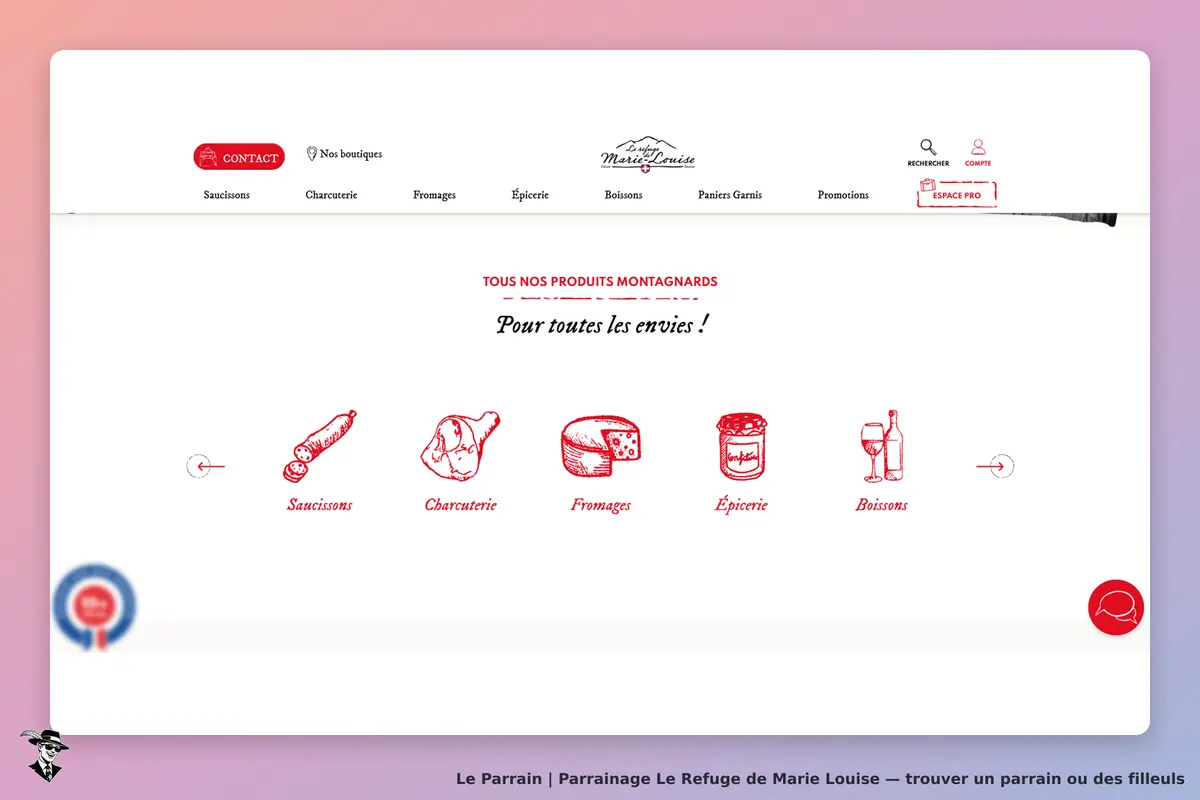The width and height of the screenshot is (1200, 800).
Task: Click the cheese wheel illustration icon
Action: point(601,446)
